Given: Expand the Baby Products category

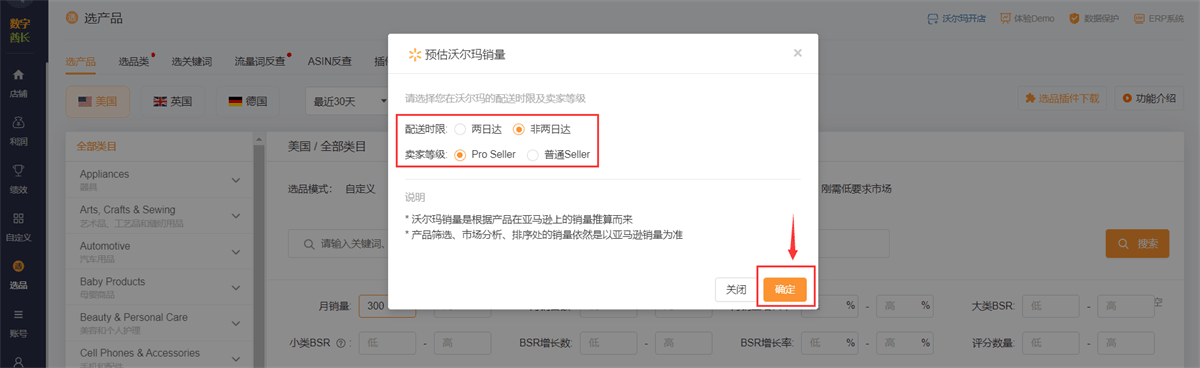Looking at the screenshot, I should (236, 288).
